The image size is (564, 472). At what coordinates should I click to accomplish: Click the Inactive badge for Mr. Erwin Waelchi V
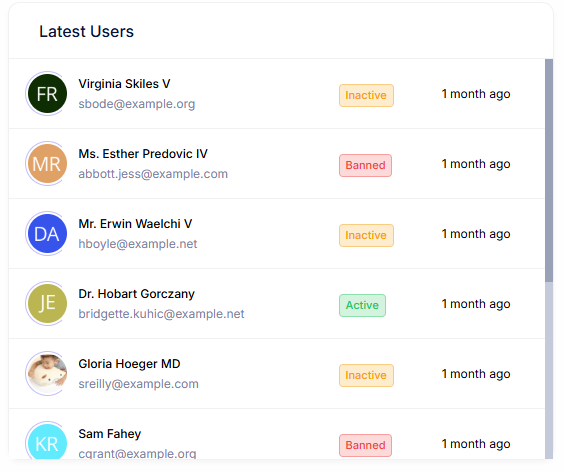pos(366,235)
